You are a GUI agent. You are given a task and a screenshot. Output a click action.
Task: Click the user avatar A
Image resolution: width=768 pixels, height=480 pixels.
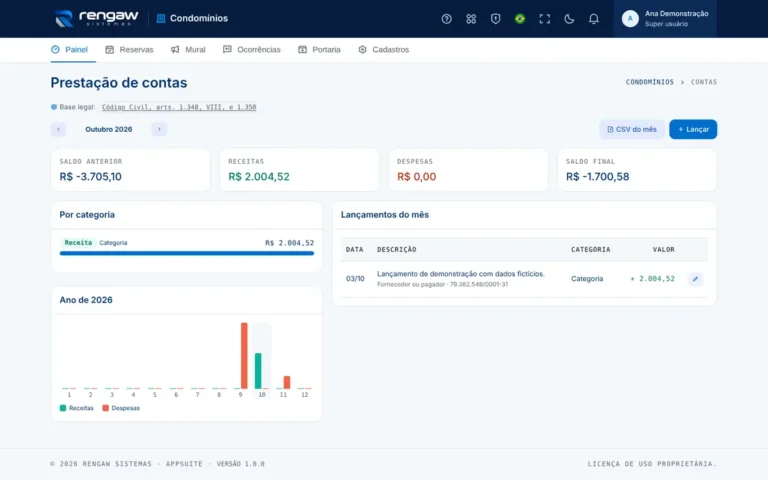tap(630, 19)
